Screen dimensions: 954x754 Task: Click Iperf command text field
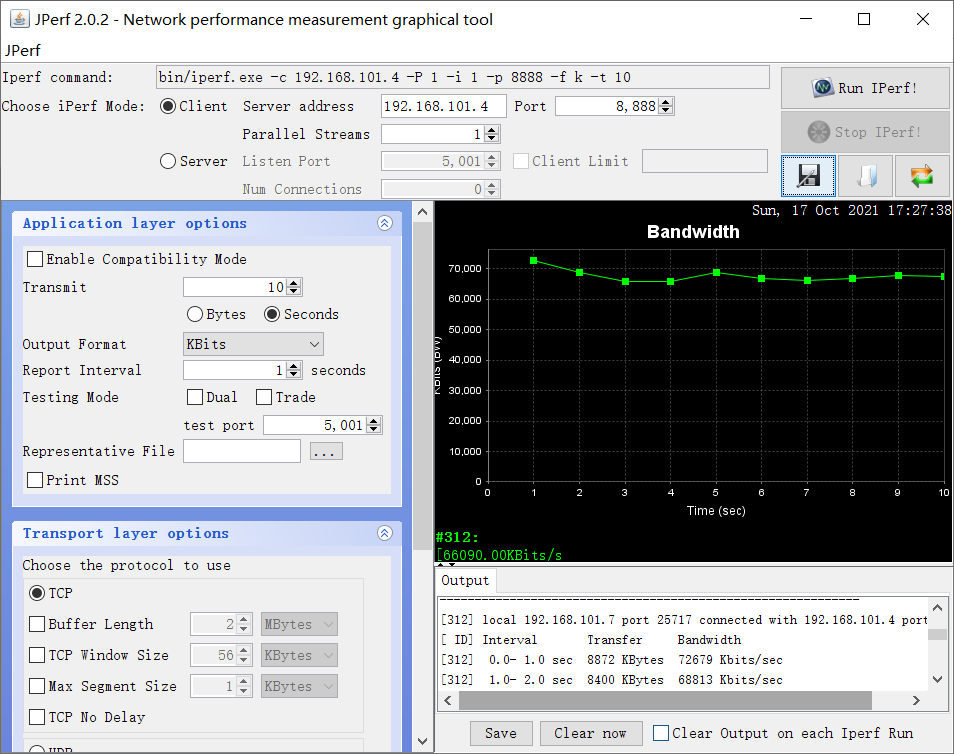click(462, 77)
